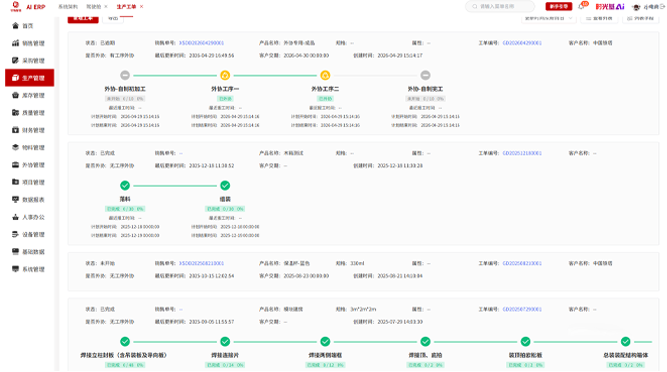Image resolution: width=667 pixels, height=372 pixels.
Task: Click green check icon for 焊接连接片 step
Action: tap(225, 341)
